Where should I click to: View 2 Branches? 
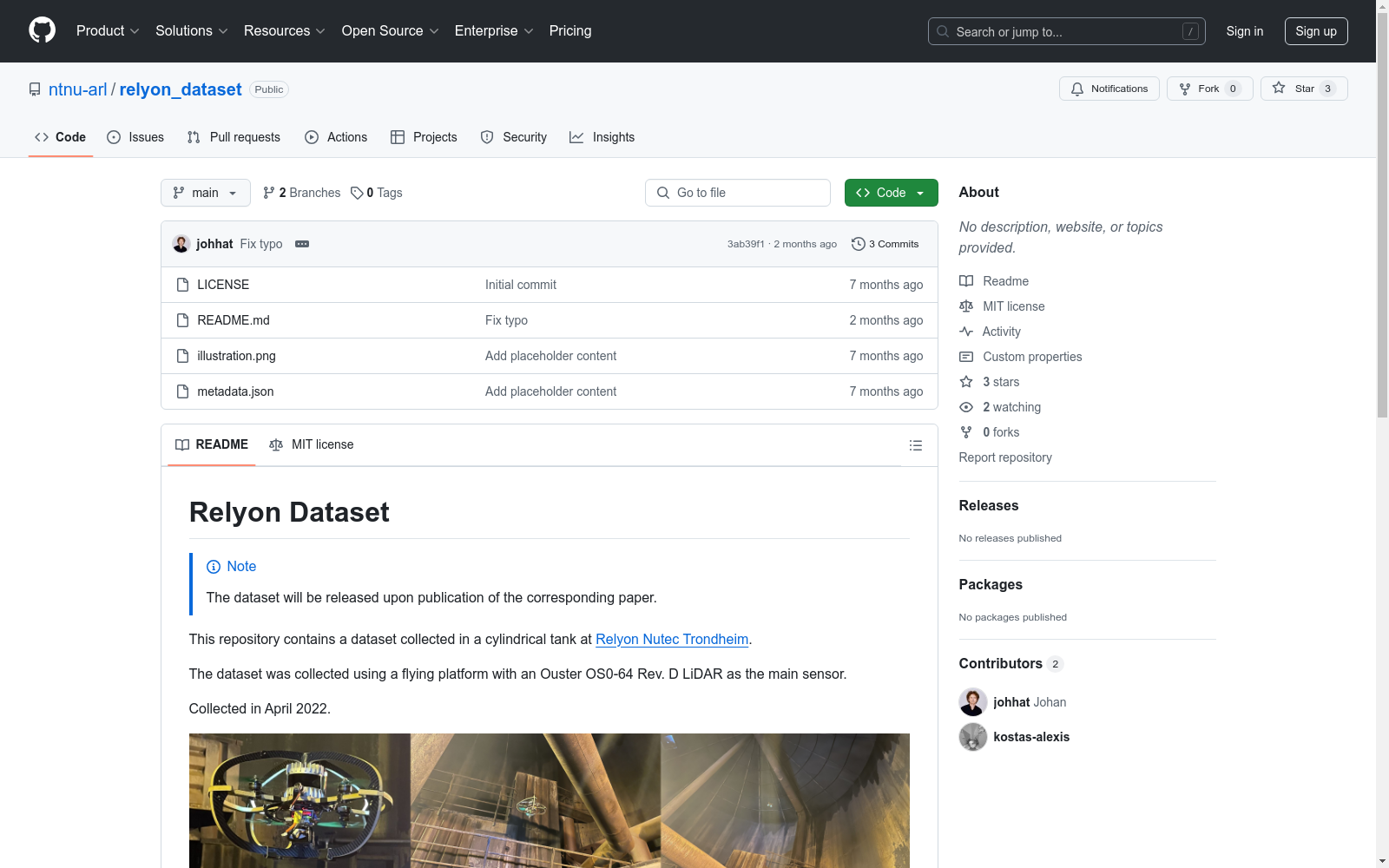tap(302, 193)
